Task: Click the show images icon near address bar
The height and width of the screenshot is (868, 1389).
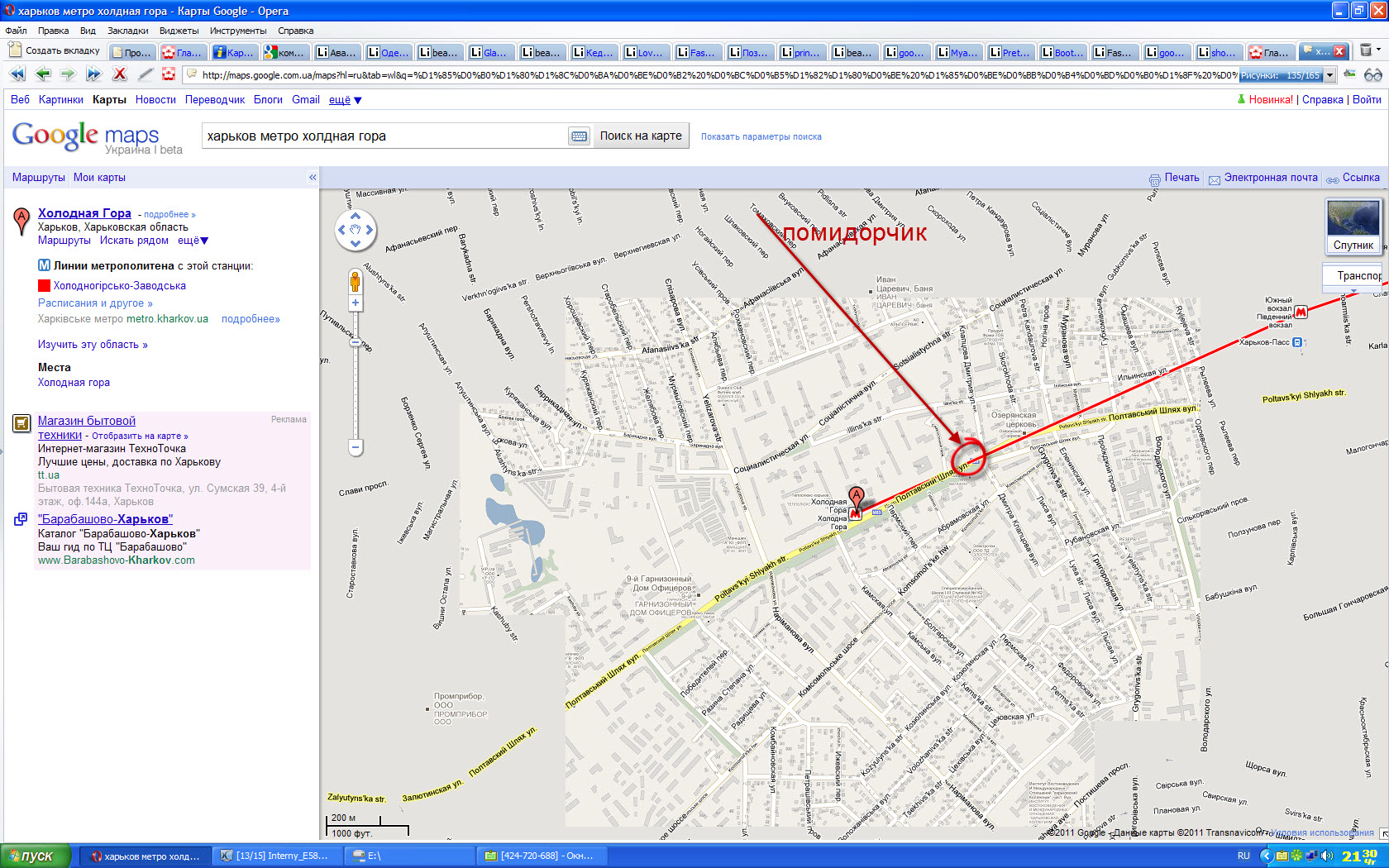Action: tap(1349, 74)
